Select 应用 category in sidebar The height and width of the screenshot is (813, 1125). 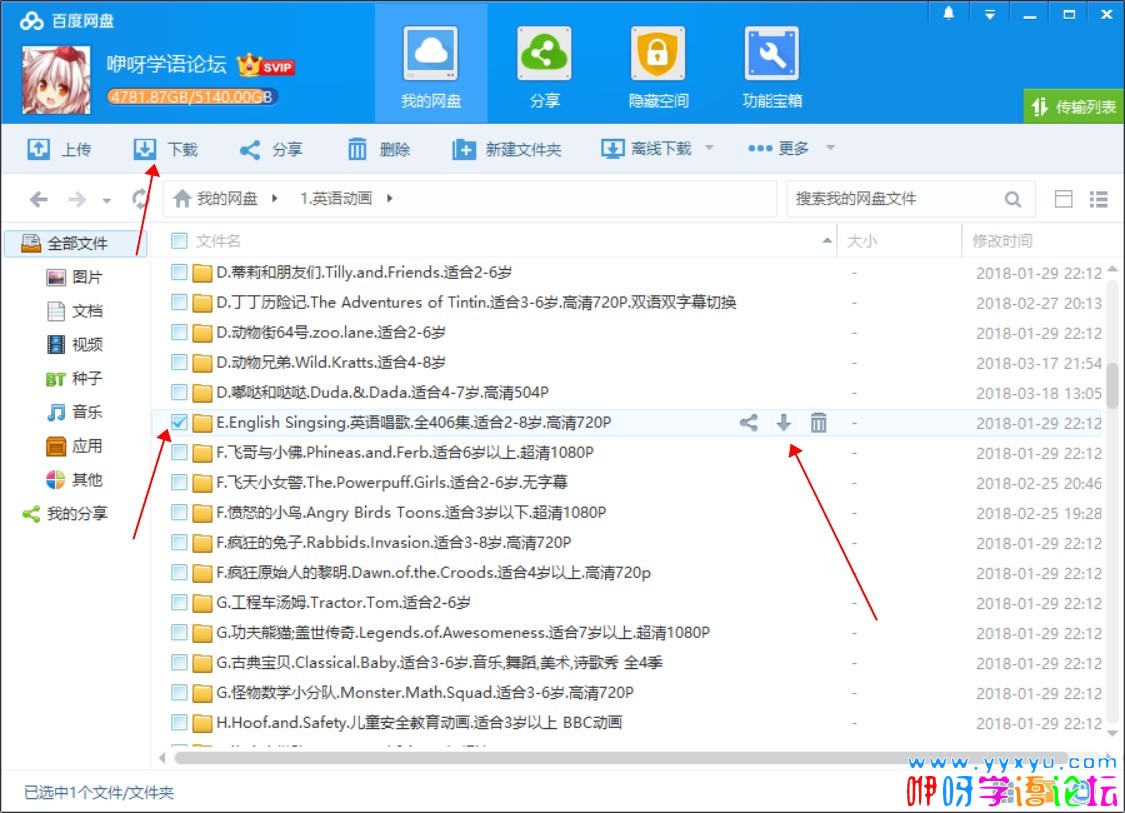click(x=75, y=446)
